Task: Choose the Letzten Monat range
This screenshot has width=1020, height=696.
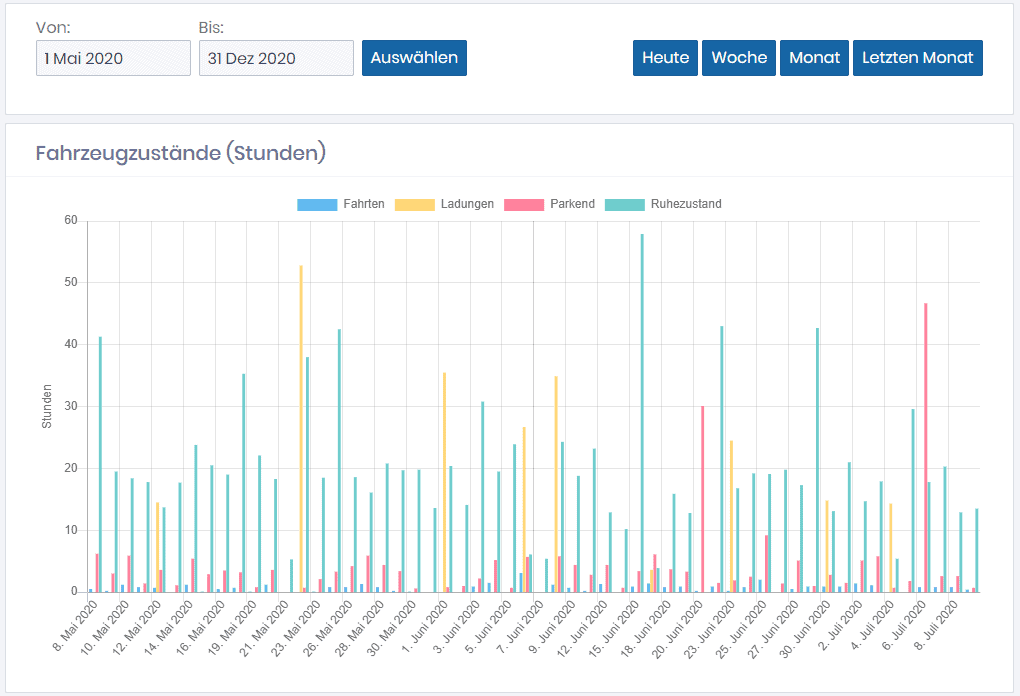Action: coord(917,58)
